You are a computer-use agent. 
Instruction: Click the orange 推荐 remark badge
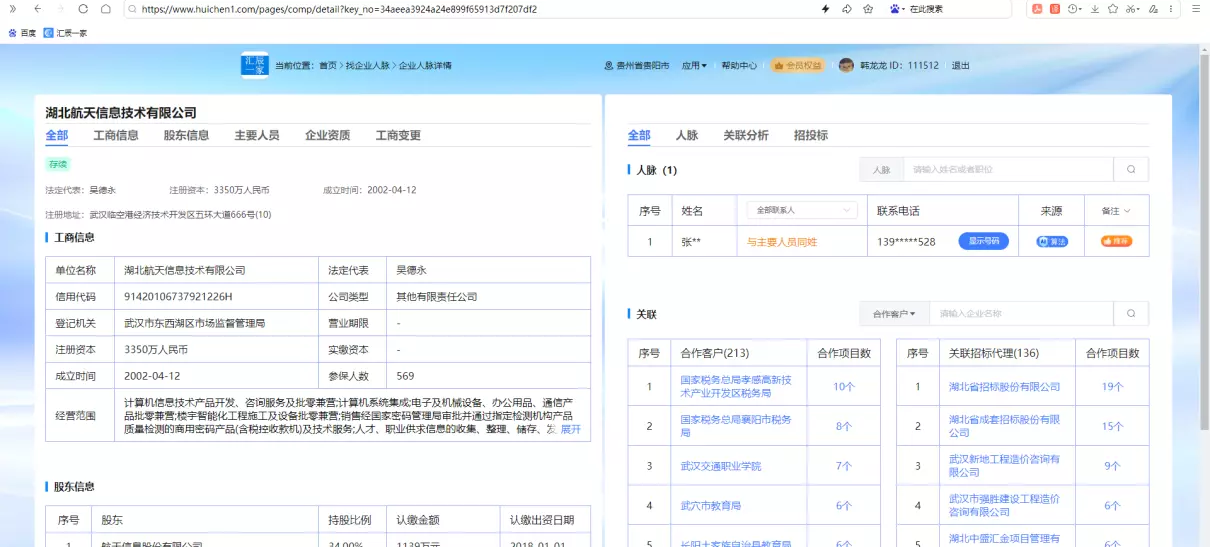tap(1116, 241)
